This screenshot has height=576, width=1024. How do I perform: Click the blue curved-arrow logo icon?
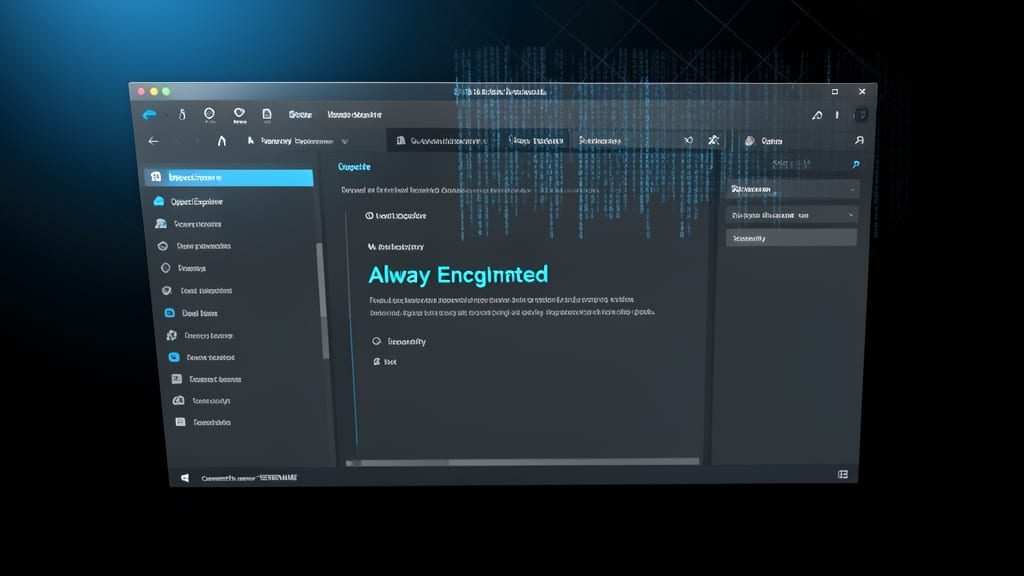pos(150,115)
